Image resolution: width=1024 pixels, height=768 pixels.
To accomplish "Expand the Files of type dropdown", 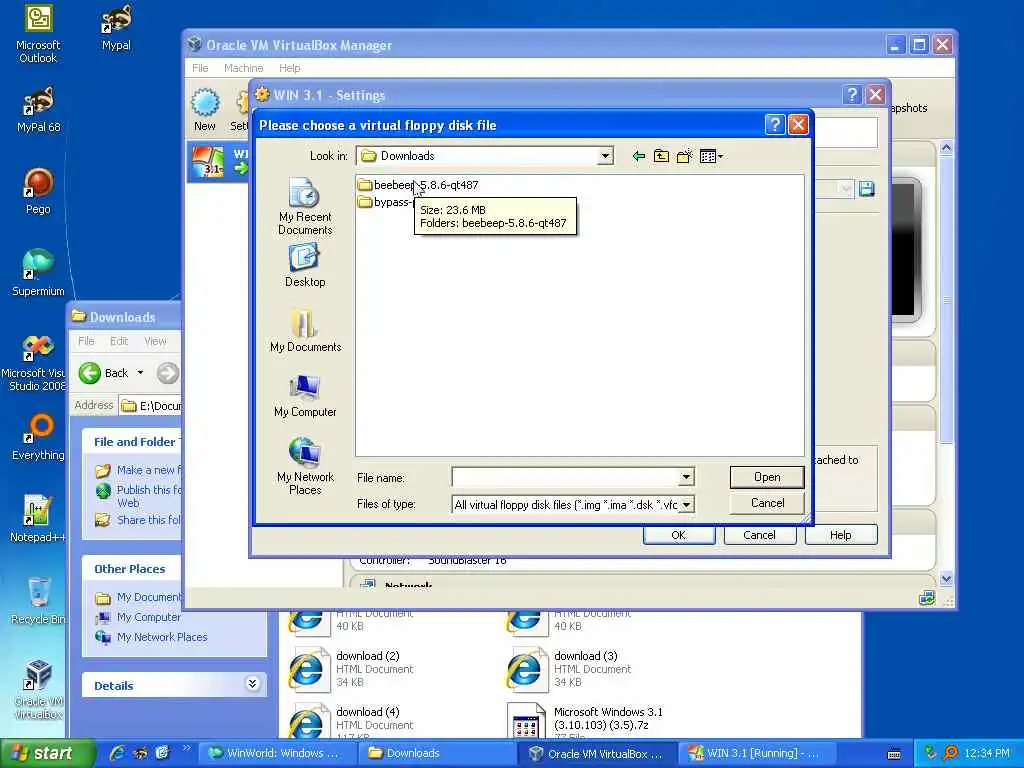I will 686,505.
